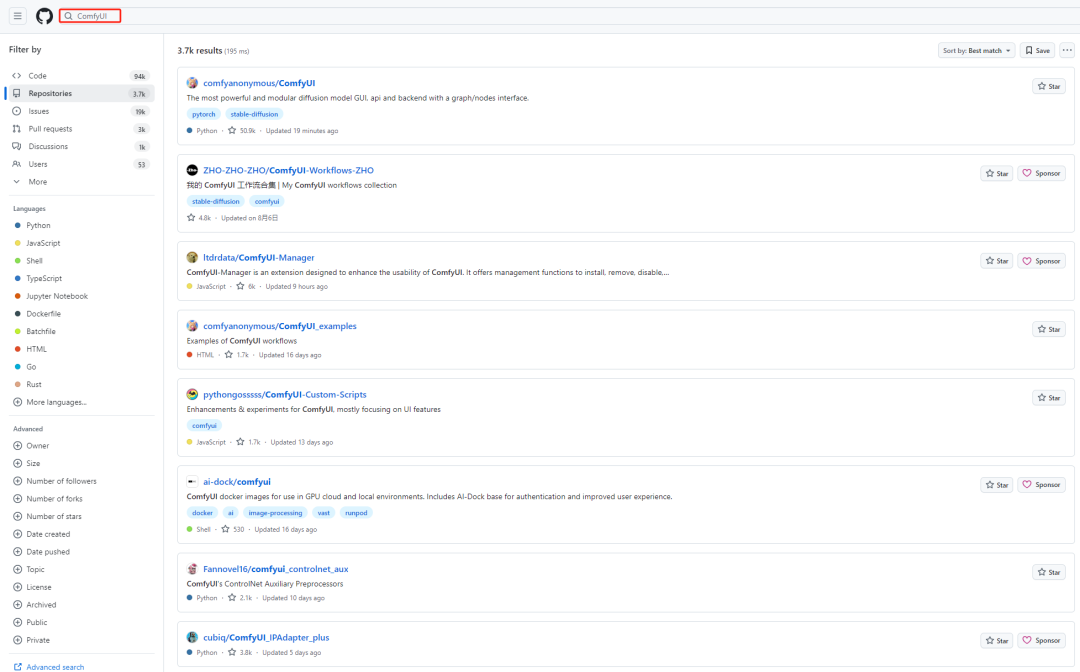
Task: Add the Owner advanced filter
Action: pos(32,445)
